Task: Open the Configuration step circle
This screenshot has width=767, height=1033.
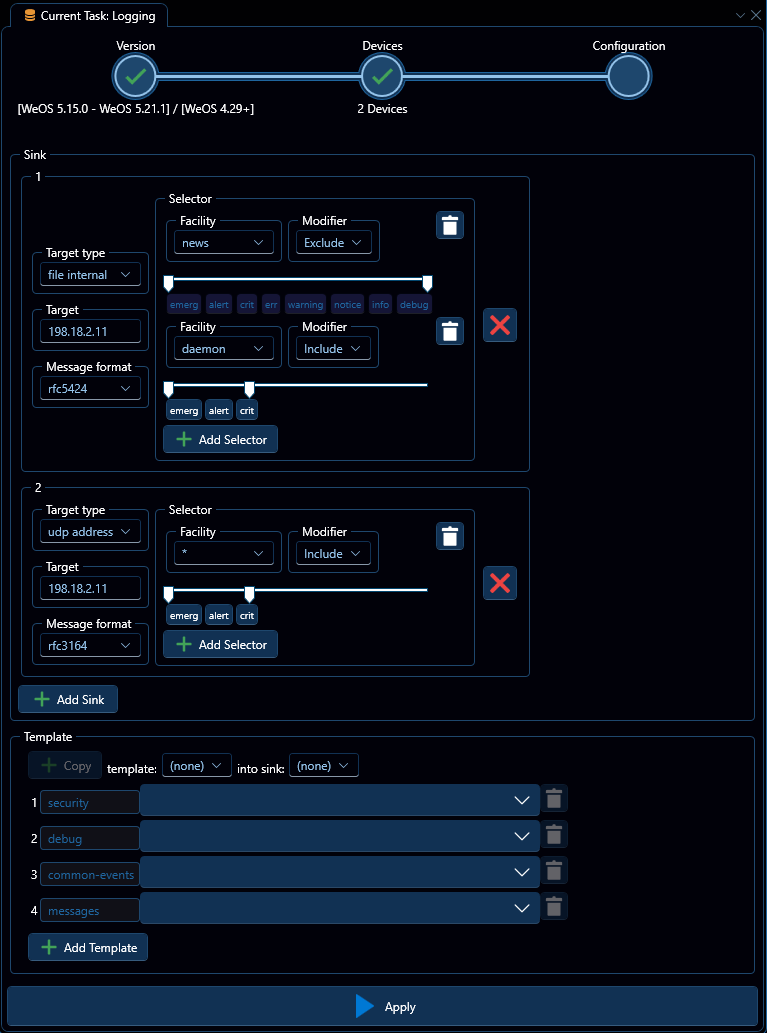Action: pos(629,77)
